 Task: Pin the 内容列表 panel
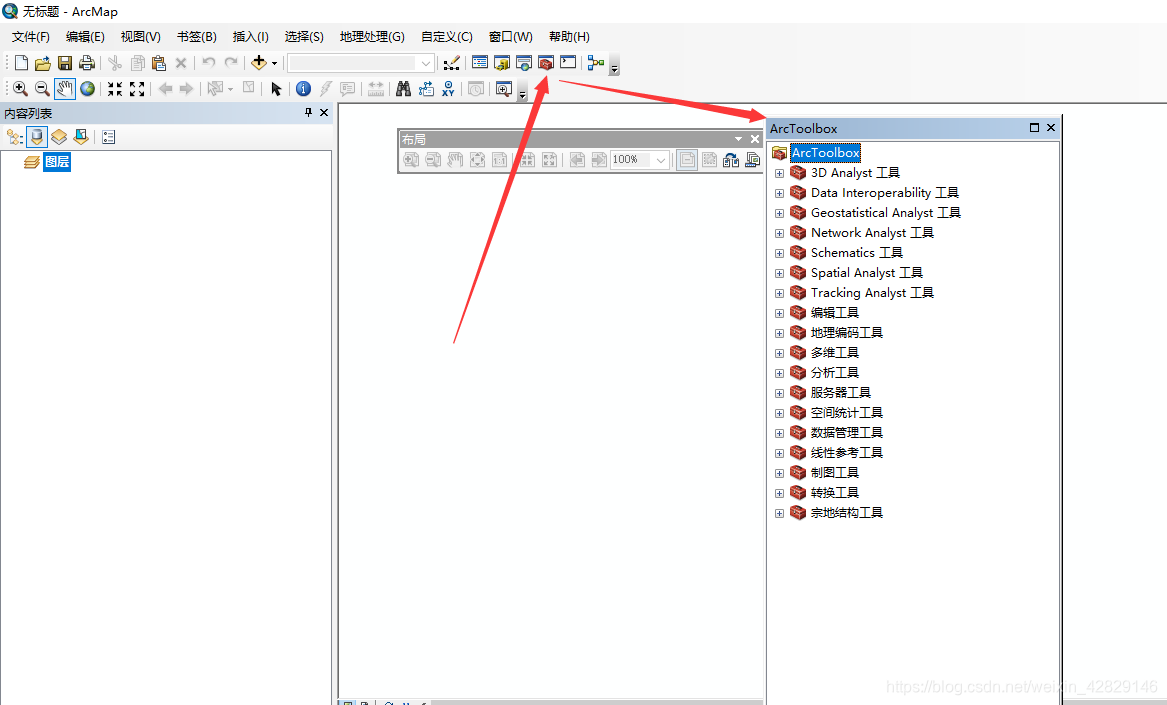[x=308, y=112]
